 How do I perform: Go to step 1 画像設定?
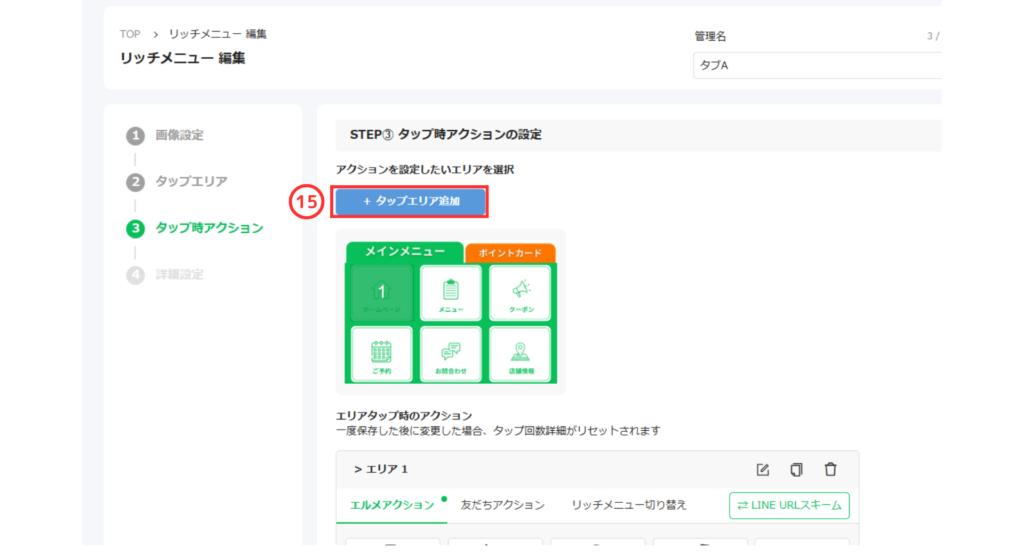(179, 135)
